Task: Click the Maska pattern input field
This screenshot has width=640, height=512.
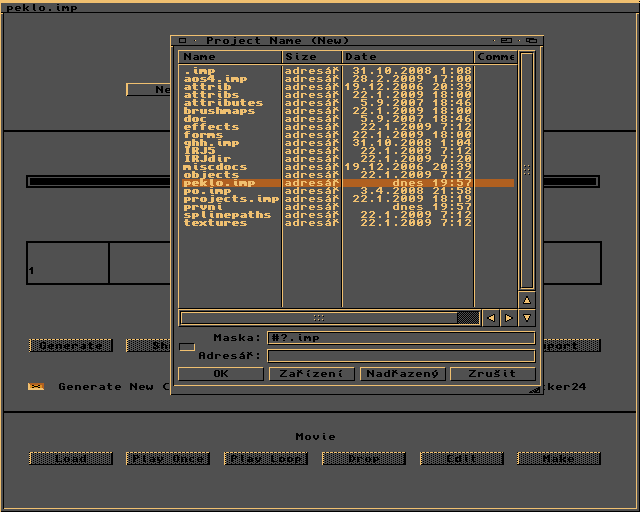Action: tap(401, 338)
